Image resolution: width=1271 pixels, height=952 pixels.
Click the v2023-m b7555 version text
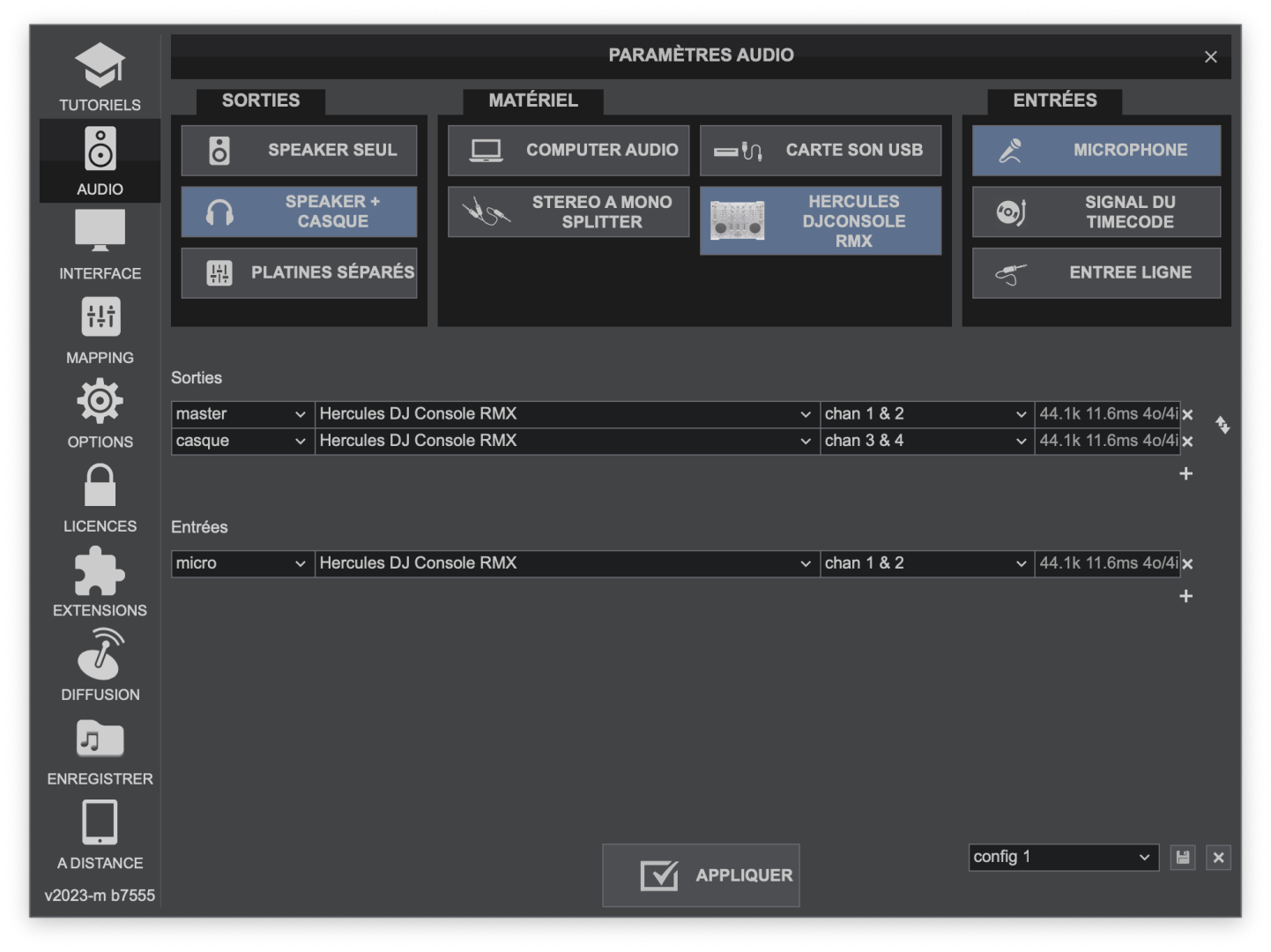(100, 896)
